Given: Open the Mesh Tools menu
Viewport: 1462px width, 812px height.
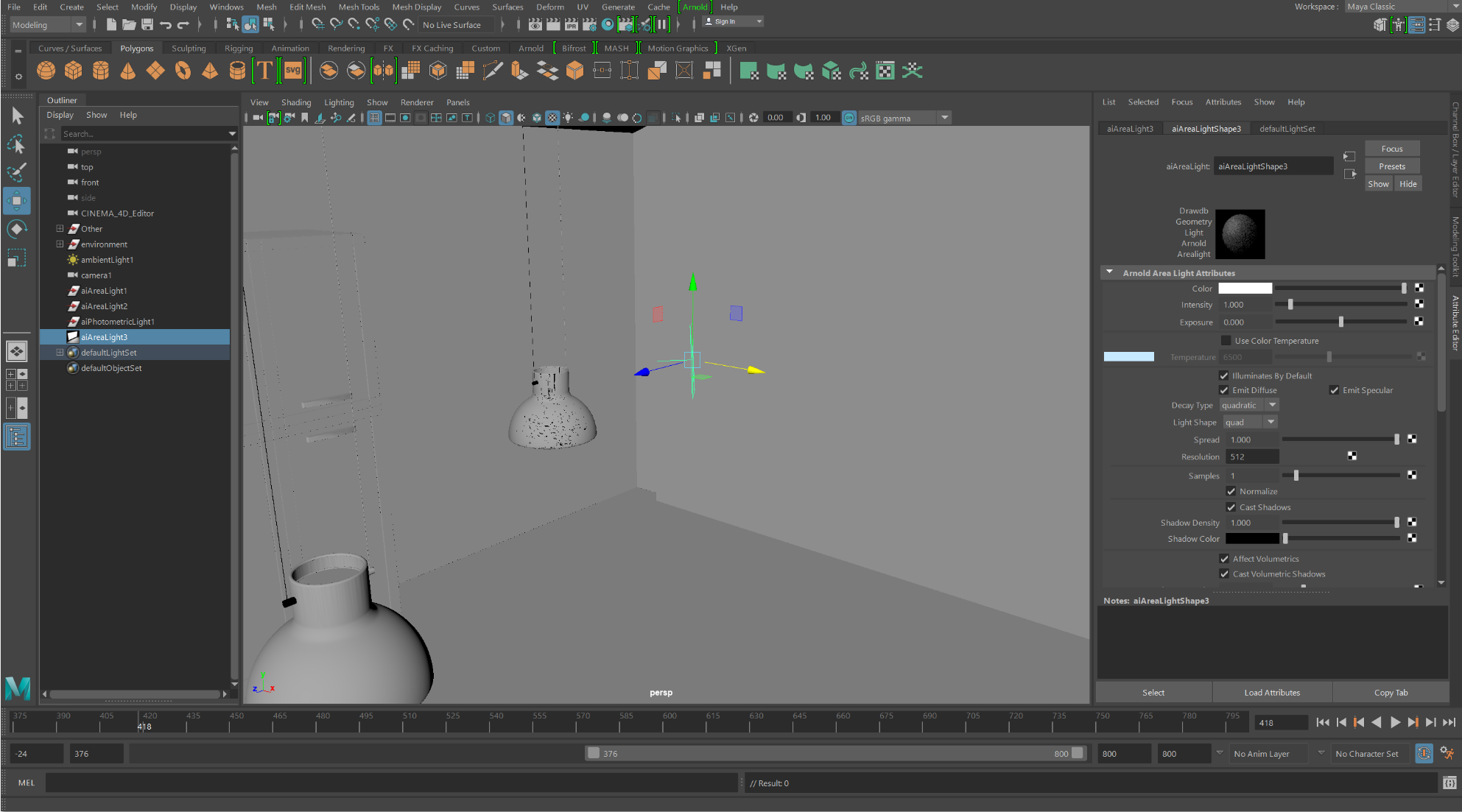Looking at the screenshot, I should [x=359, y=7].
